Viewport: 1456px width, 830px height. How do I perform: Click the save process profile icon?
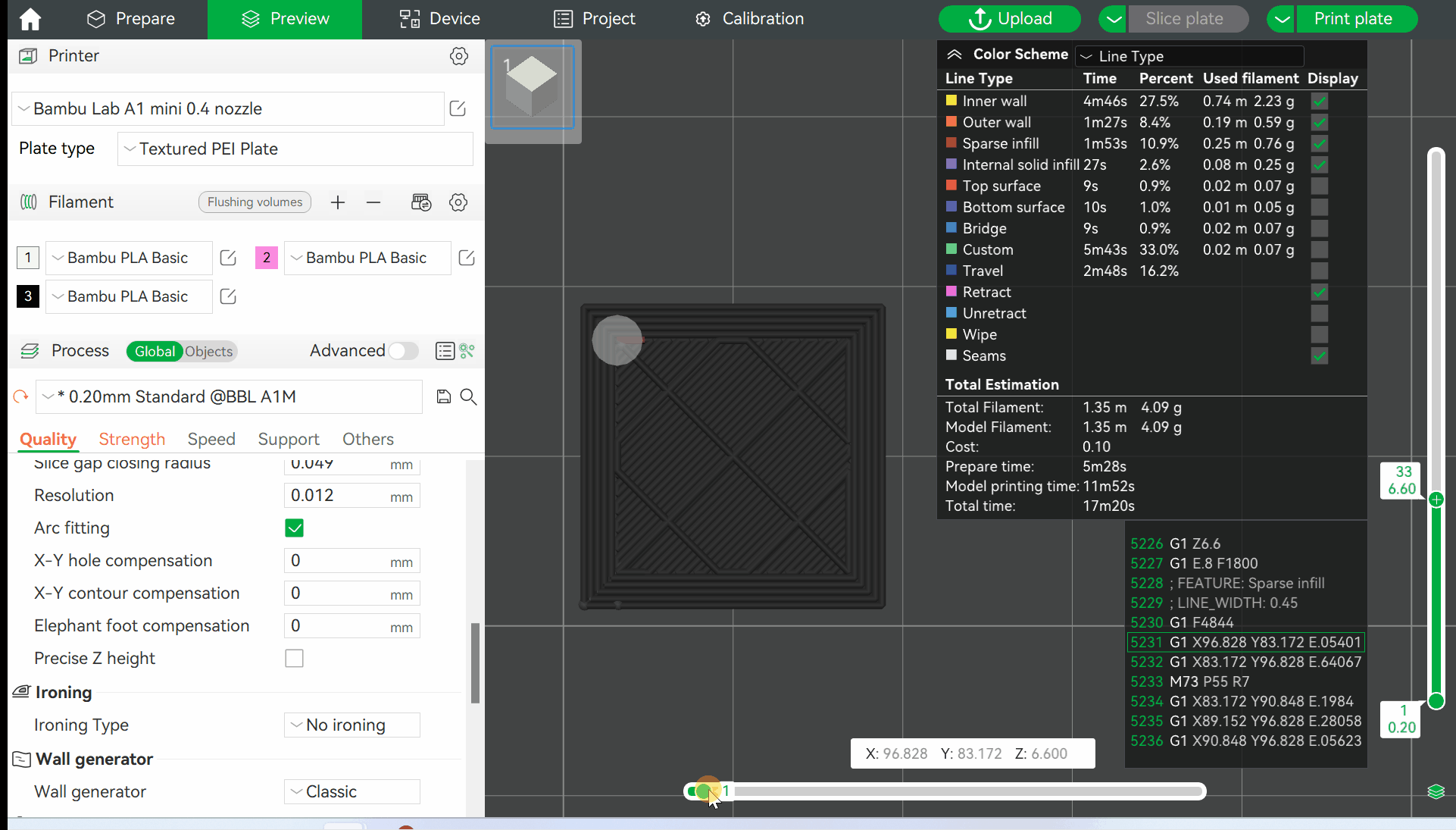pos(443,396)
